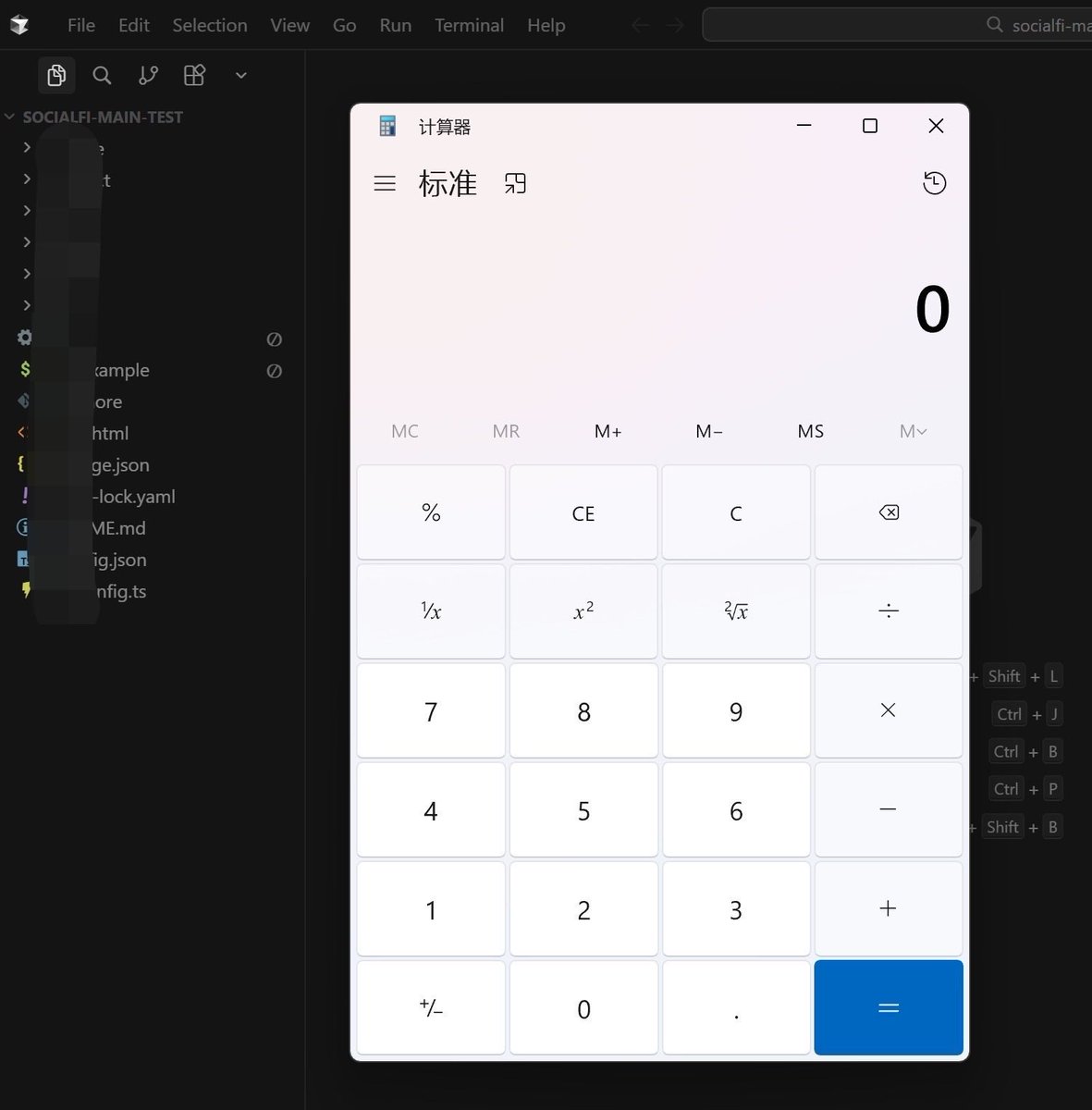Open the memory list M dropdown
Viewport: 1092px width, 1110px height.
point(913,431)
